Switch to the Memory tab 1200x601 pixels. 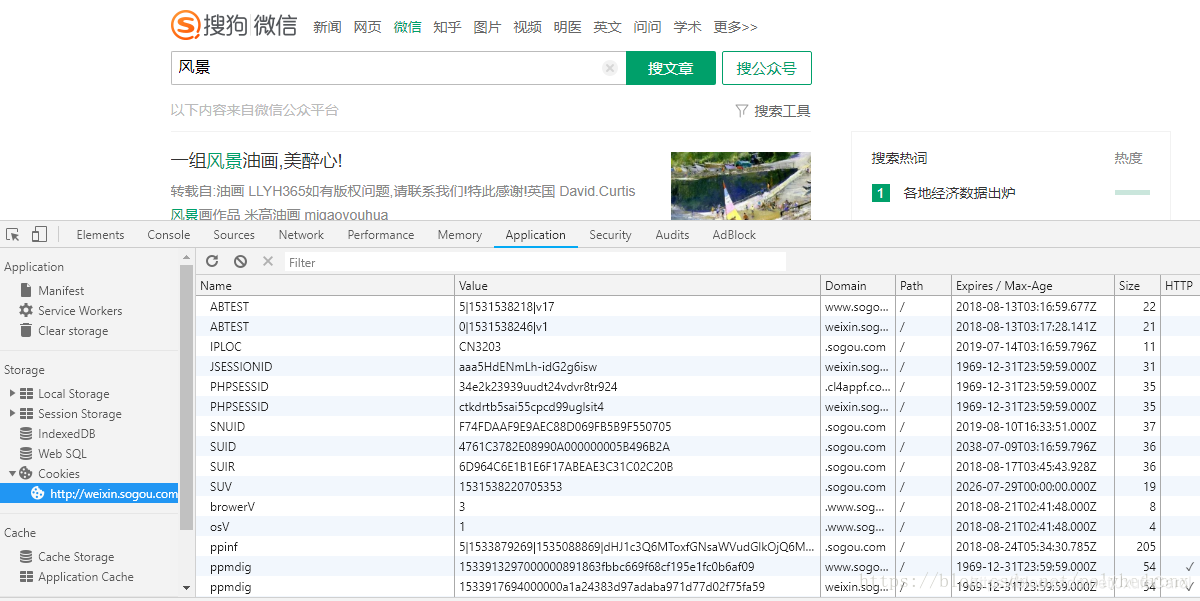click(460, 235)
